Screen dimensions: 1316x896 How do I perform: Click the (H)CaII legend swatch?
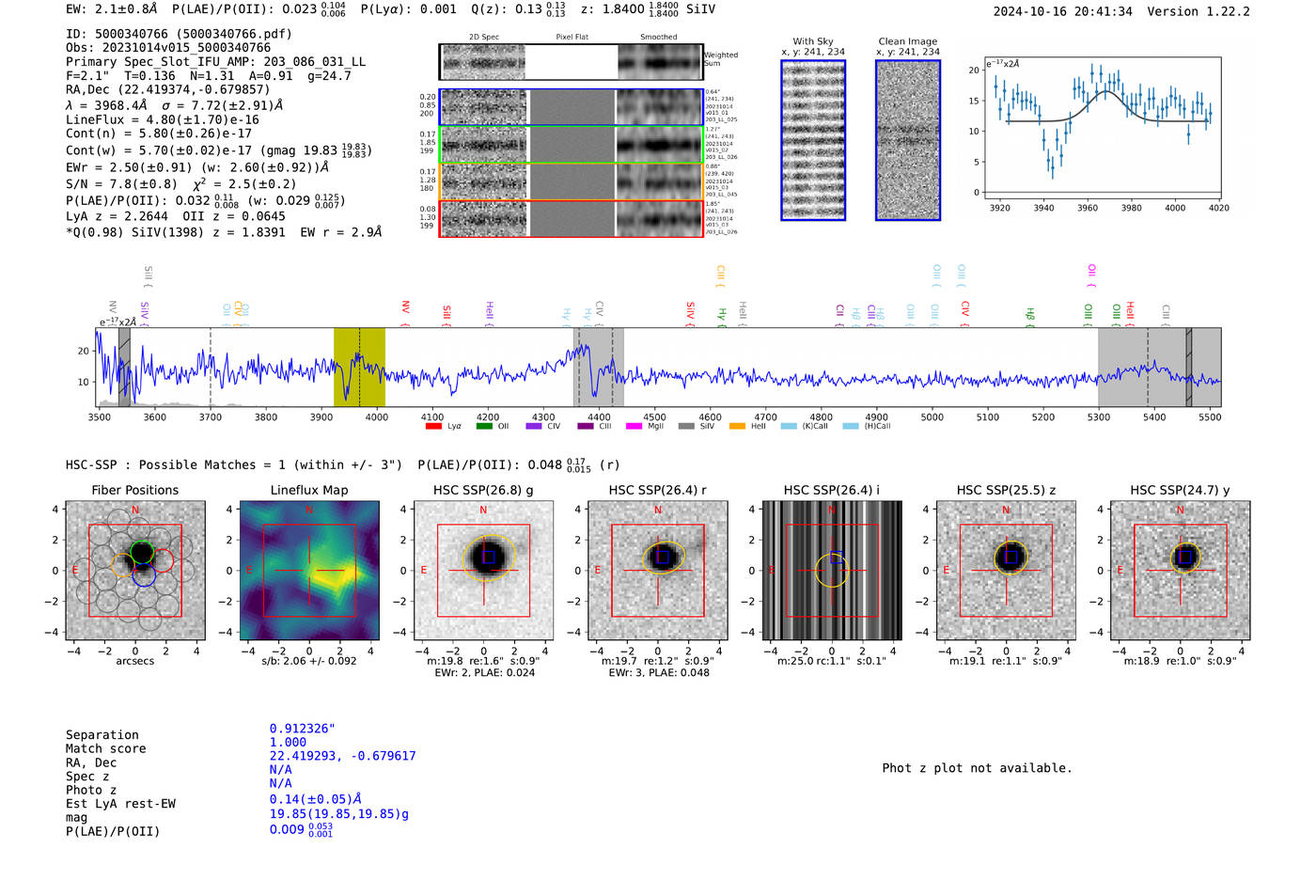[851, 426]
